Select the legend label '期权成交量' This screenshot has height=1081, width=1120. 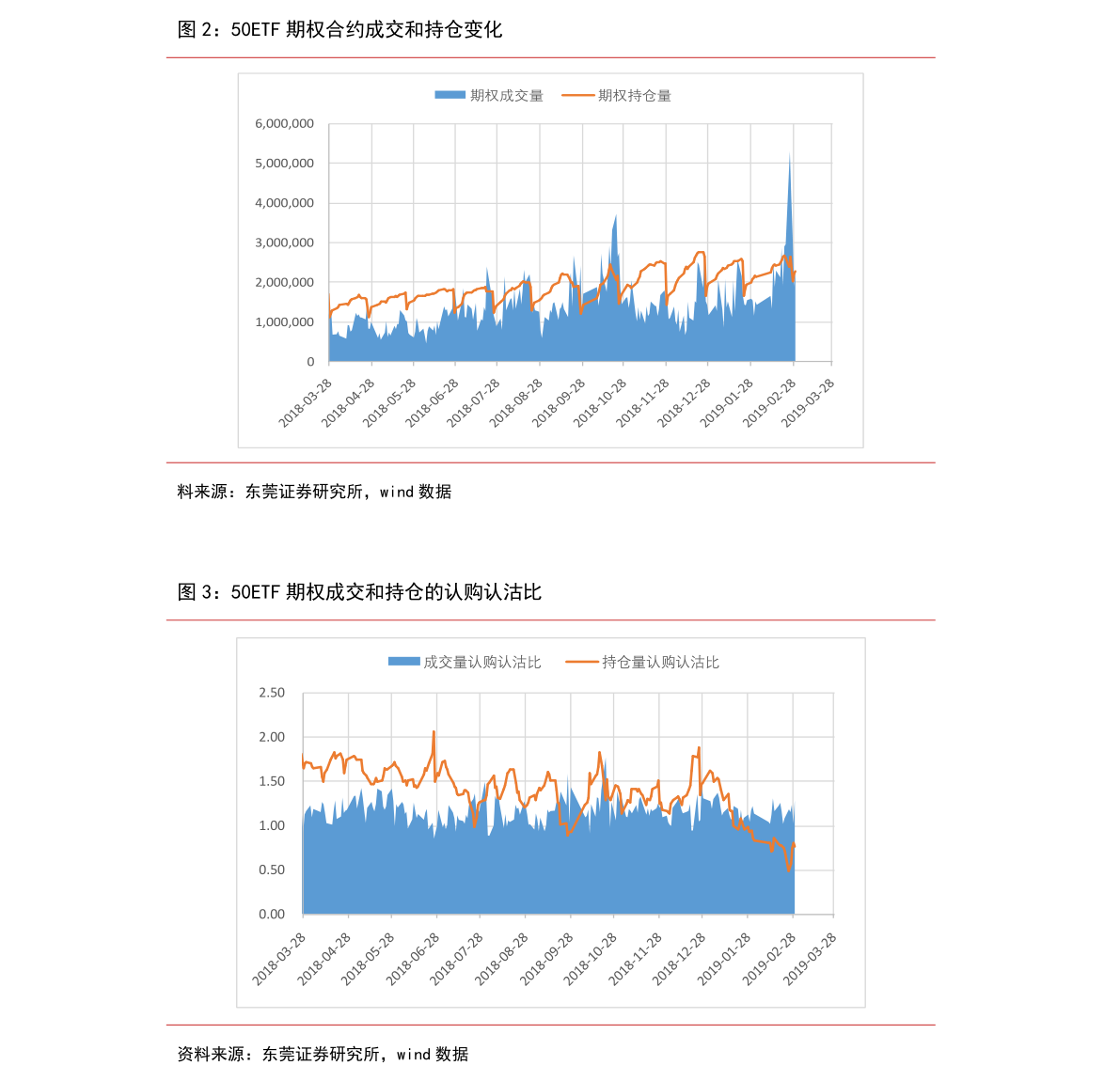507,96
